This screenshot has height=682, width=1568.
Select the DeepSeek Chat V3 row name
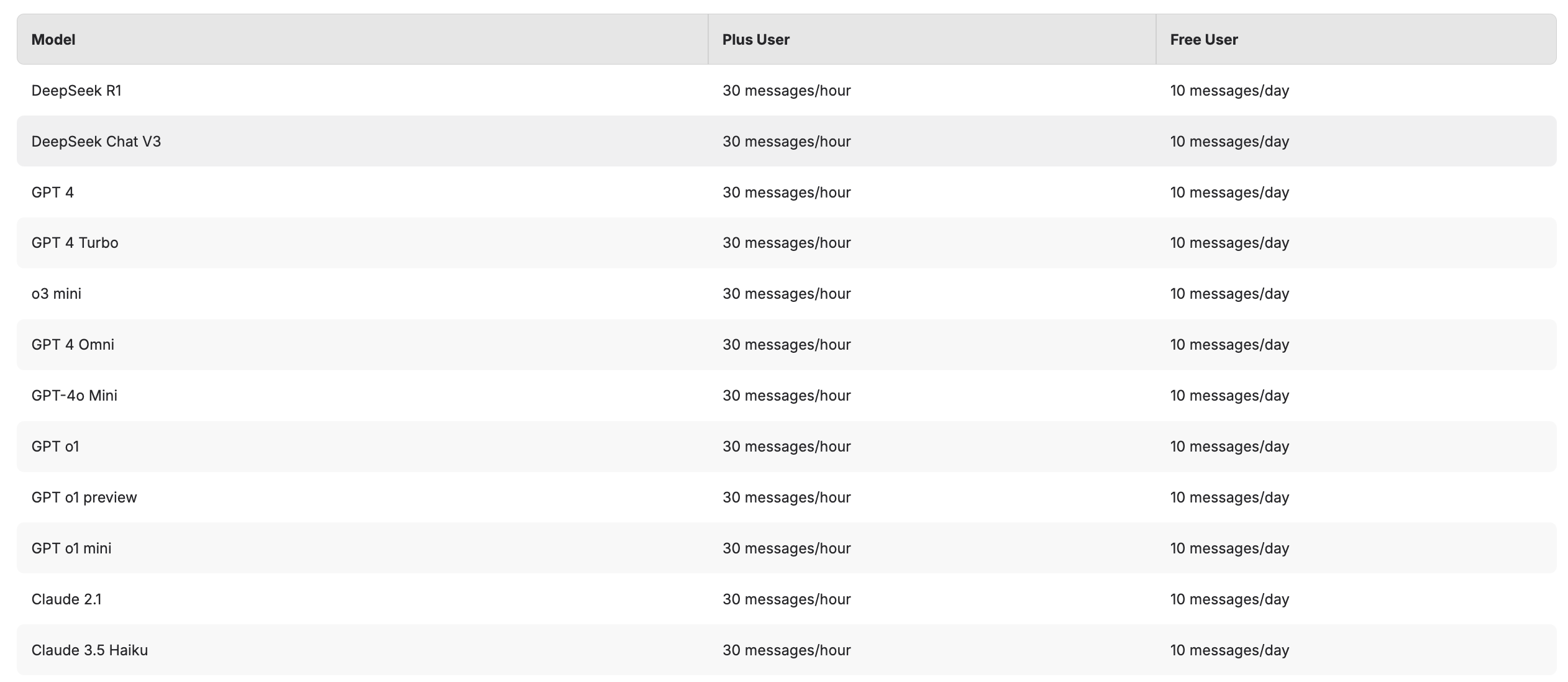point(96,142)
